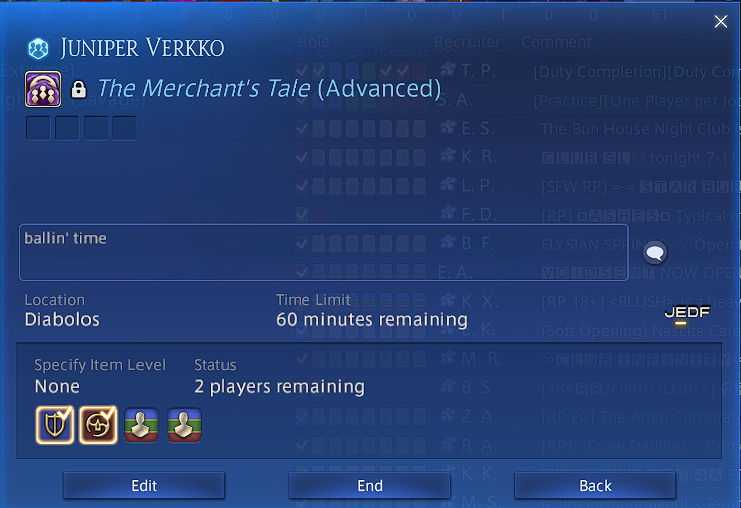The image size is (741, 508).
Task: Click the fourth empty objective box under title
Action: pos(124,128)
